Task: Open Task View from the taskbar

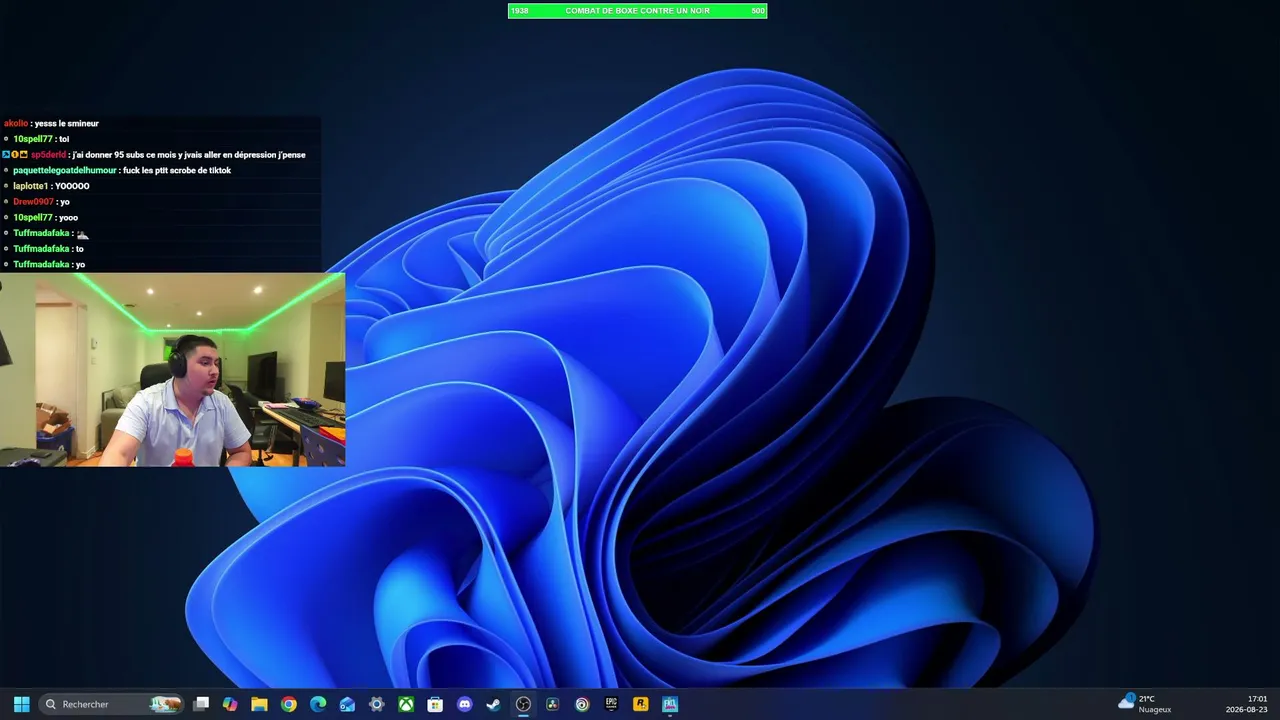Action: [x=201, y=704]
